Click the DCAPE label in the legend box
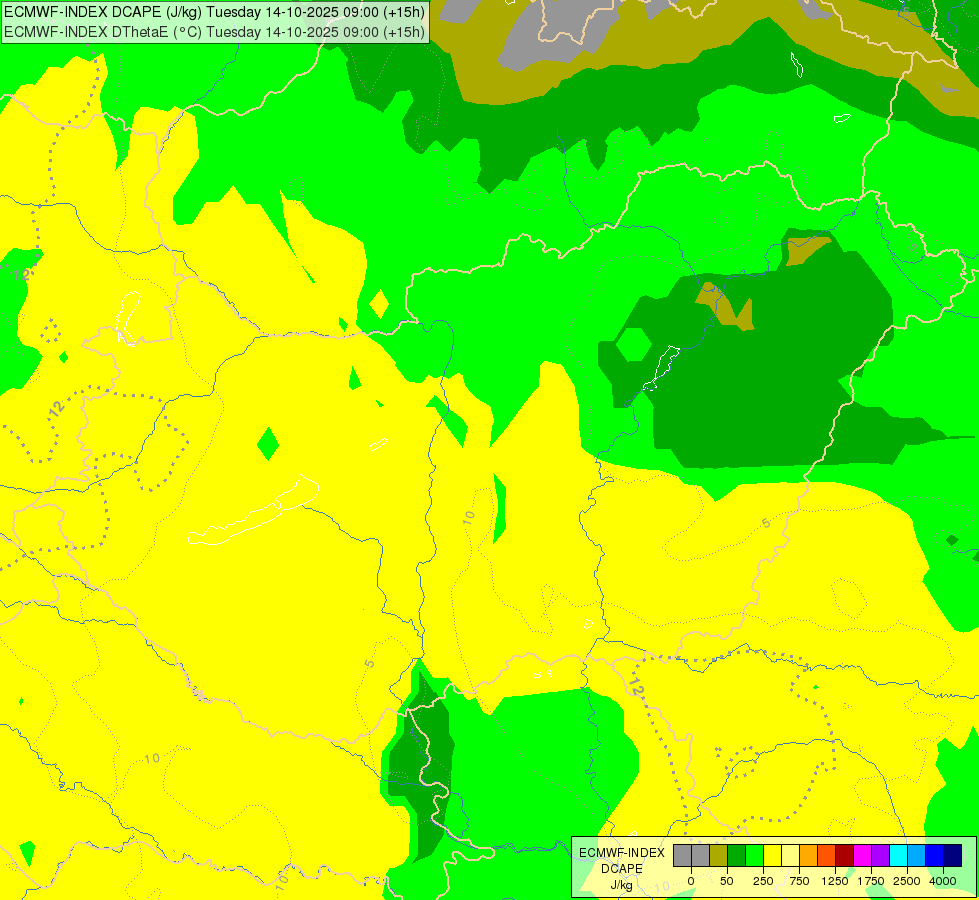The height and width of the screenshot is (900, 979). coord(622,869)
